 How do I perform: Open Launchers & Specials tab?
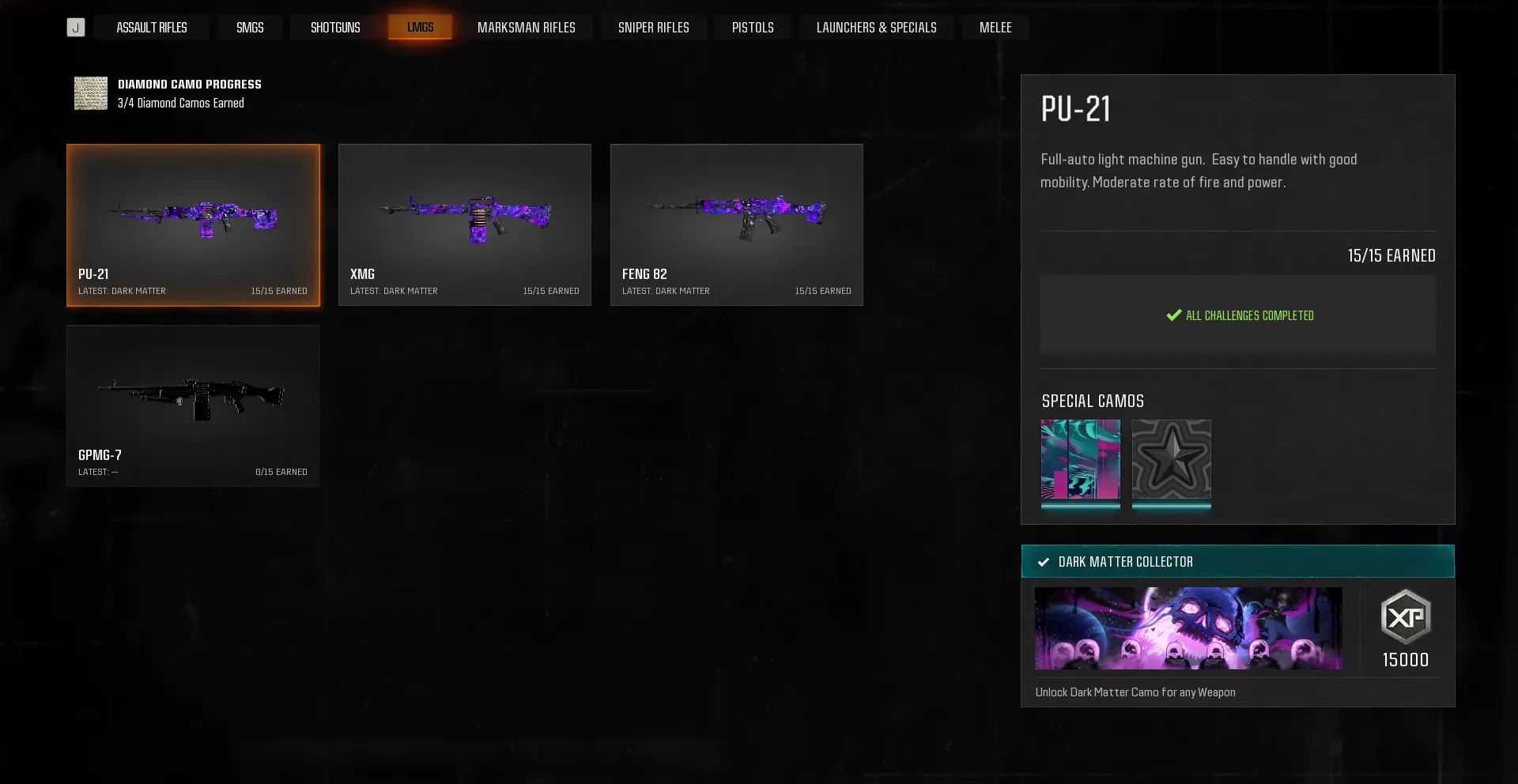(876, 28)
